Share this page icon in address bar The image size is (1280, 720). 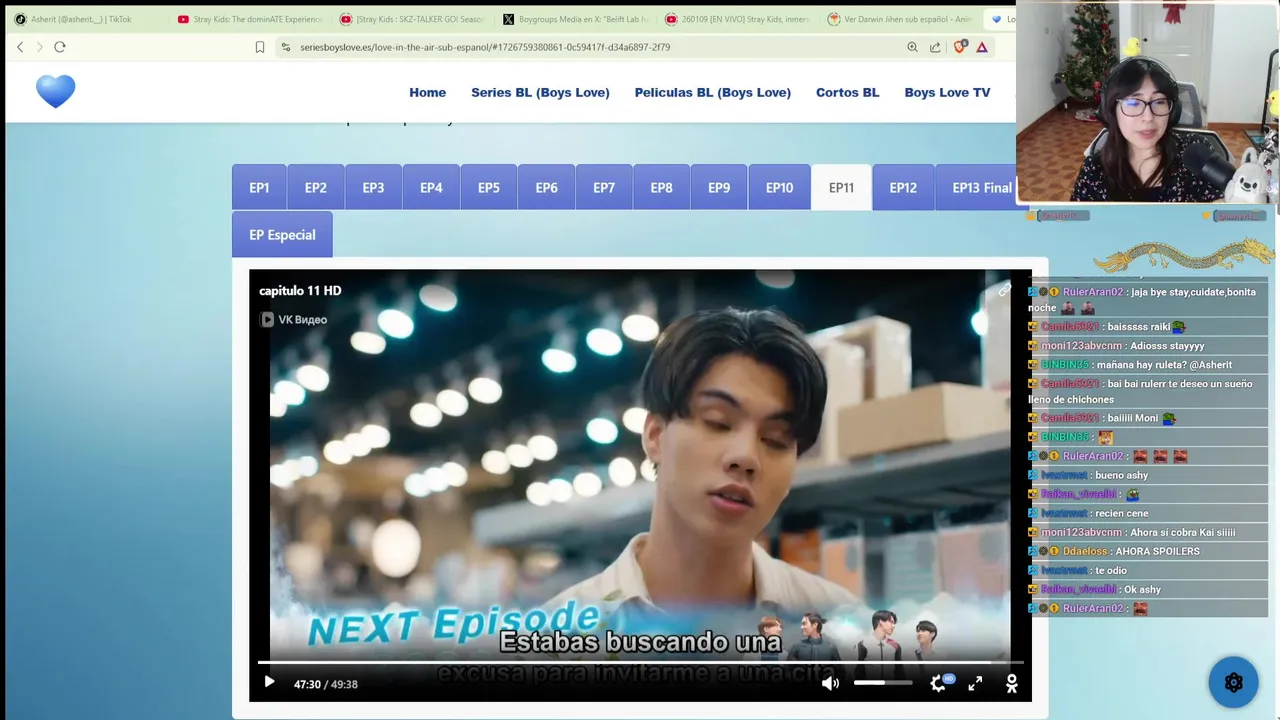pos(935,47)
